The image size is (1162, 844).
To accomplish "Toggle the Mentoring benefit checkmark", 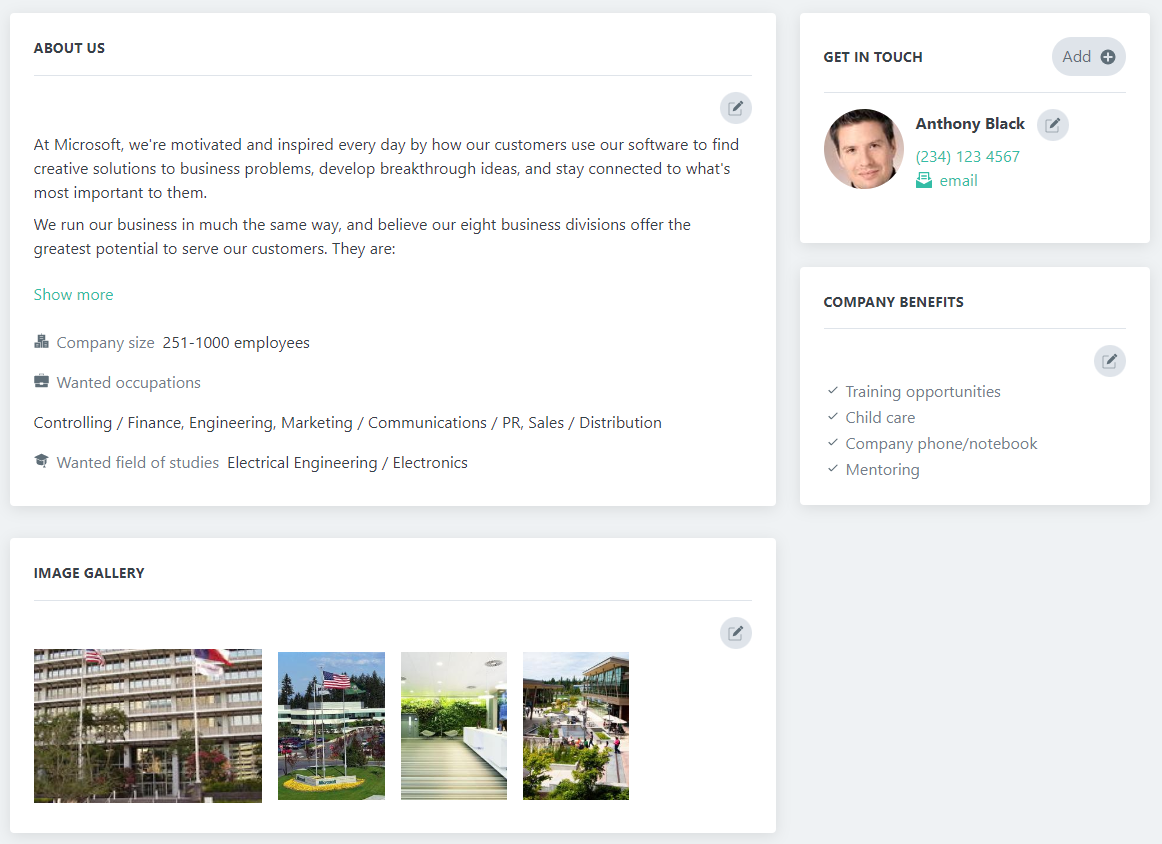I will click(831, 469).
